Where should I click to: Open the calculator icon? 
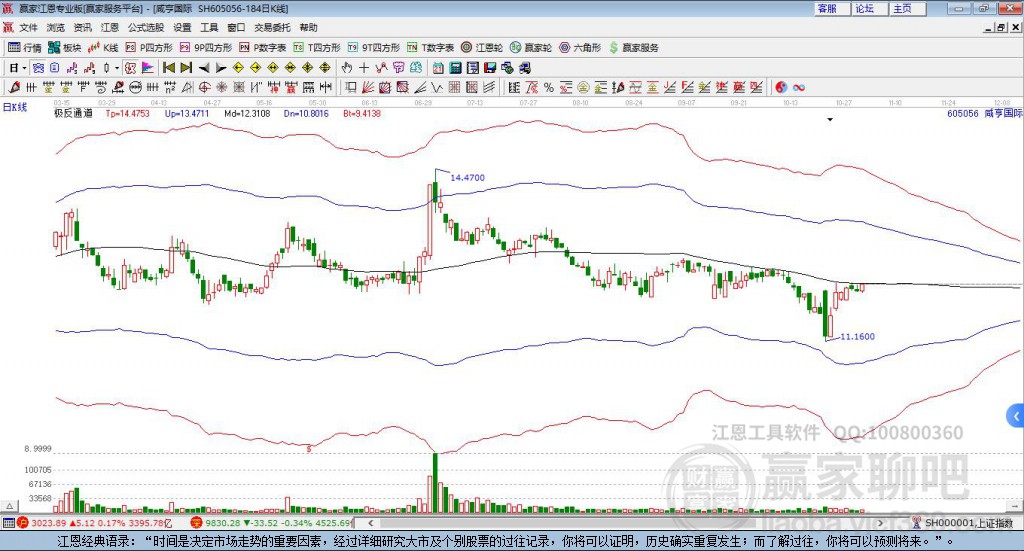(456, 68)
